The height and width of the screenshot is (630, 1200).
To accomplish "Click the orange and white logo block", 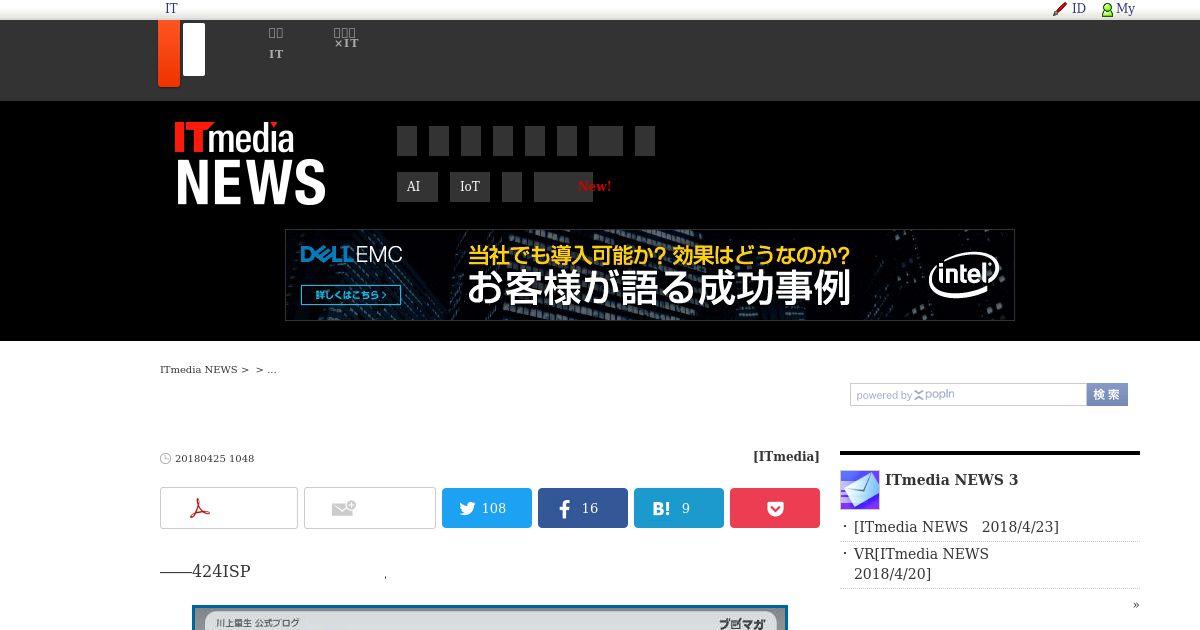I will coord(182,53).
